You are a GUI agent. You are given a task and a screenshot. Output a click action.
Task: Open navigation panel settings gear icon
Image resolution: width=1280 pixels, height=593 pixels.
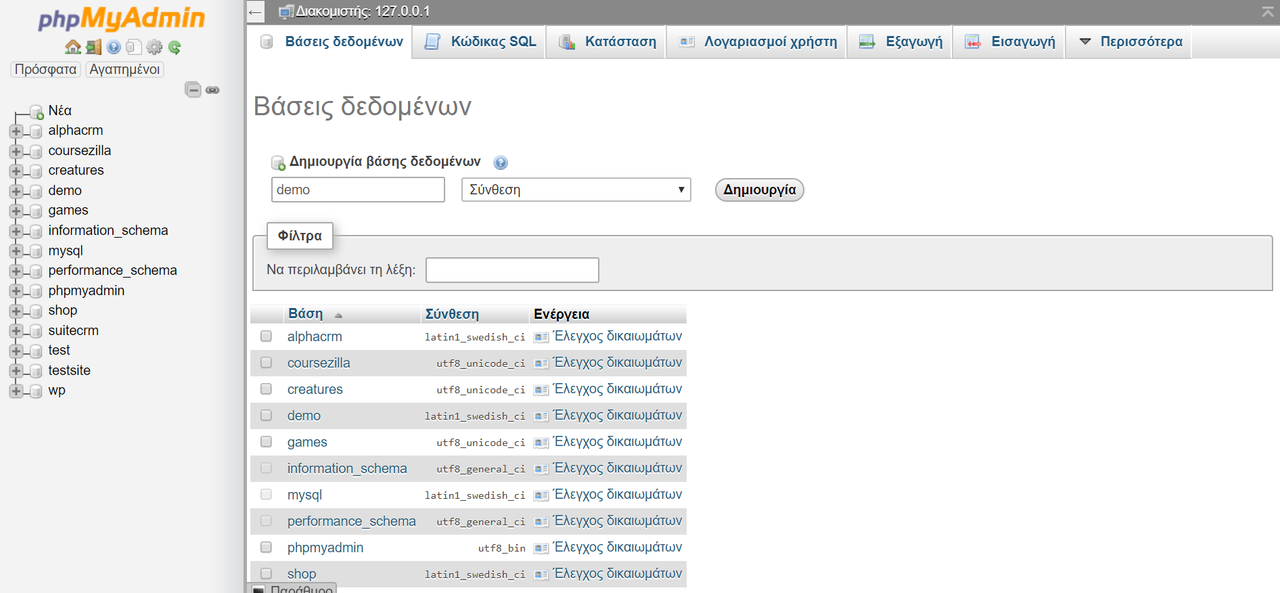tap(154, 47)
